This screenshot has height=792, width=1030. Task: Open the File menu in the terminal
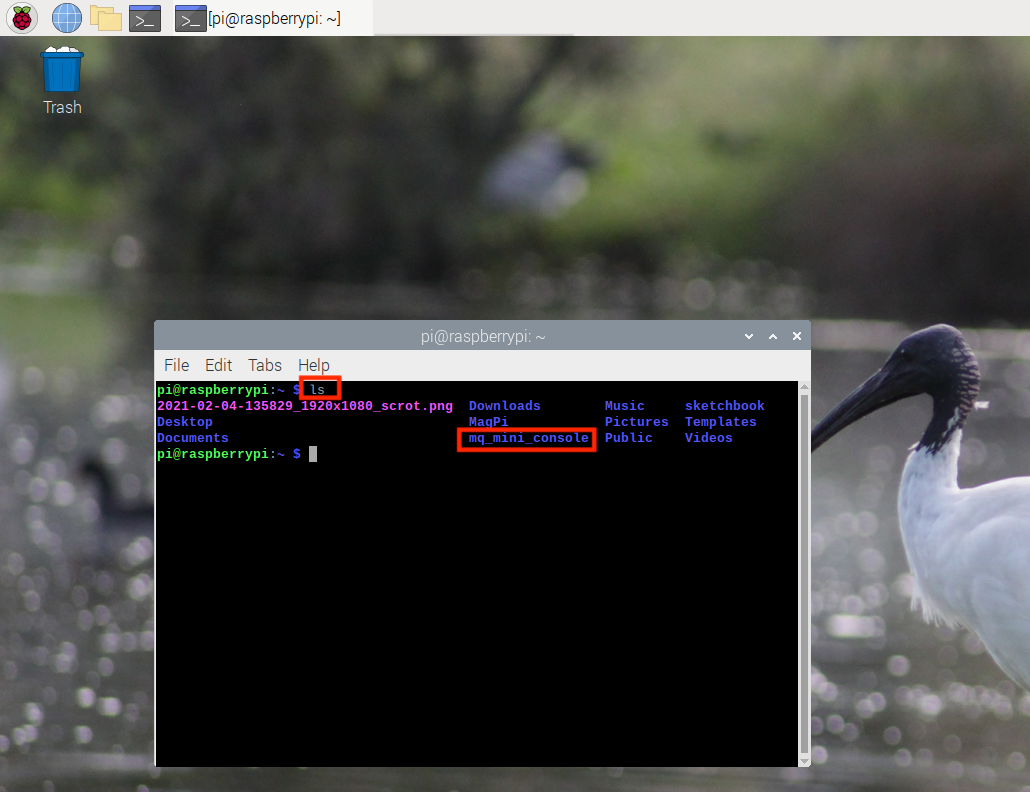click(x=176, y=365)
